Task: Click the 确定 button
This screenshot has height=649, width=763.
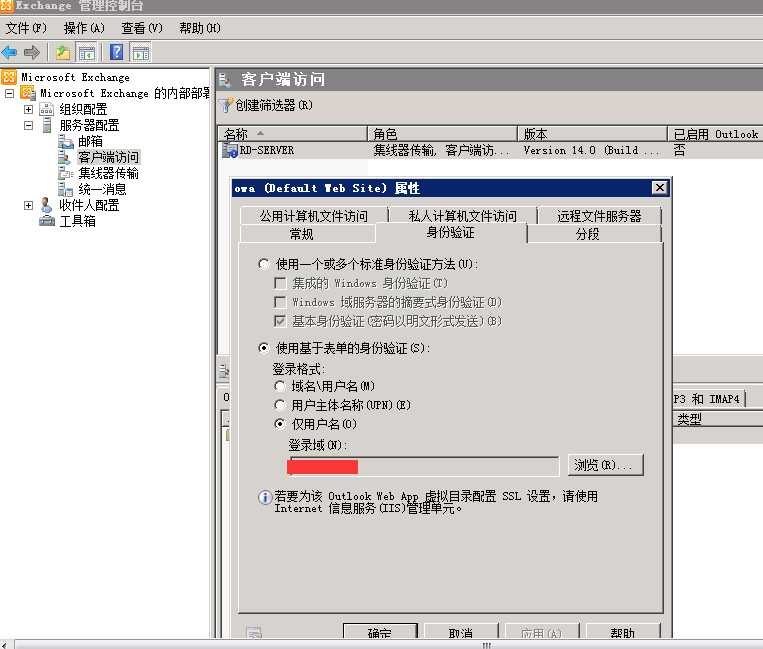Action: point(380,631)
